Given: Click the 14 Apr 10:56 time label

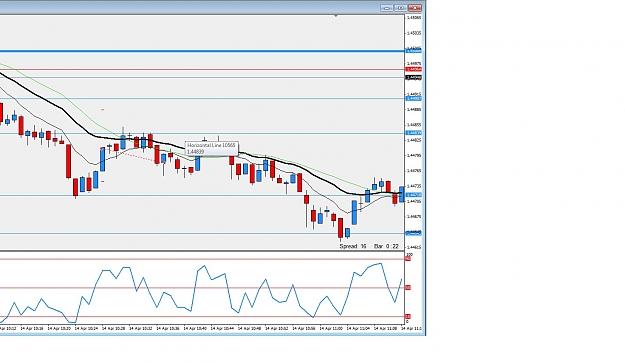Looking at the screenshot, I should coord(304,329).
